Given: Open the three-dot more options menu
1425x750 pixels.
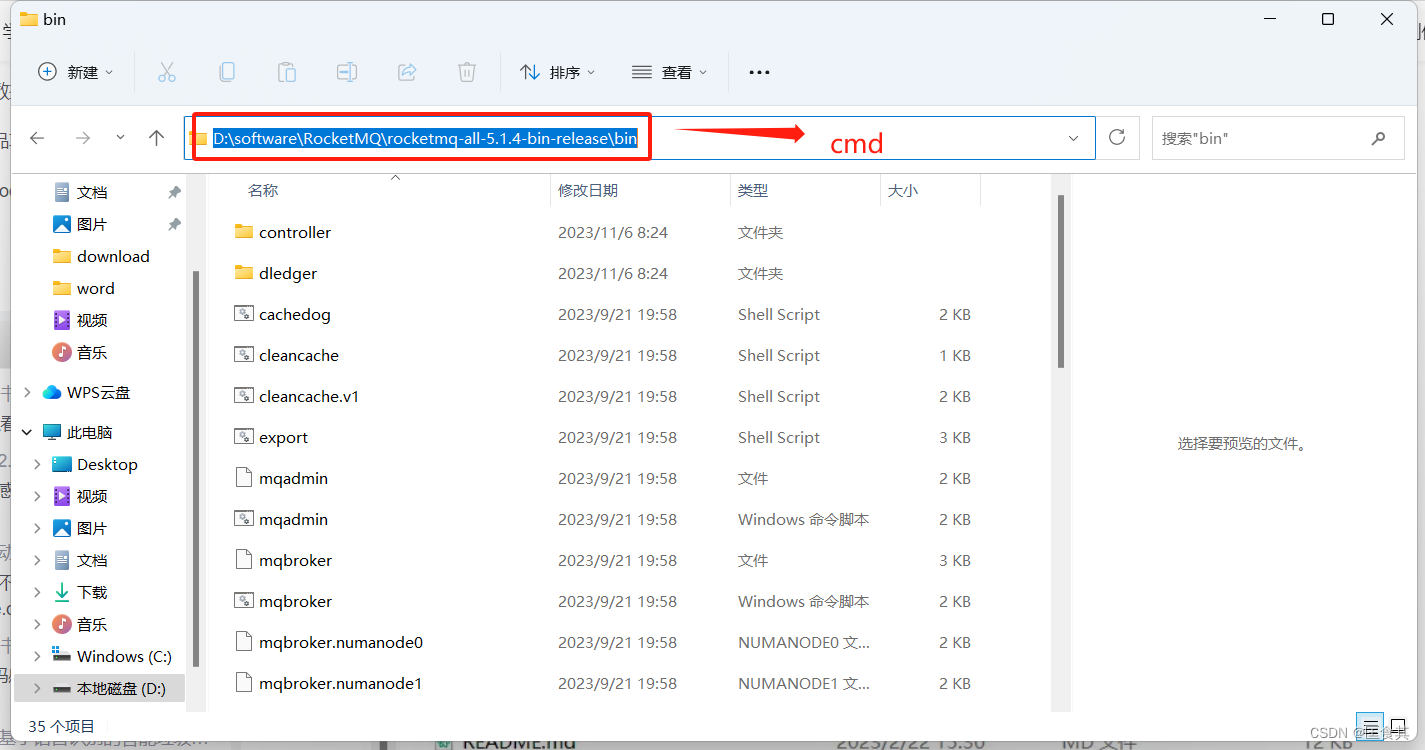Looking at the screenshot, I should click(x=759, y=72).
